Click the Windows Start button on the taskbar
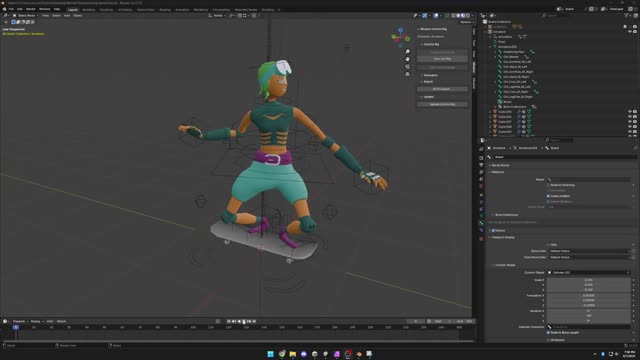 pos(271,354)
